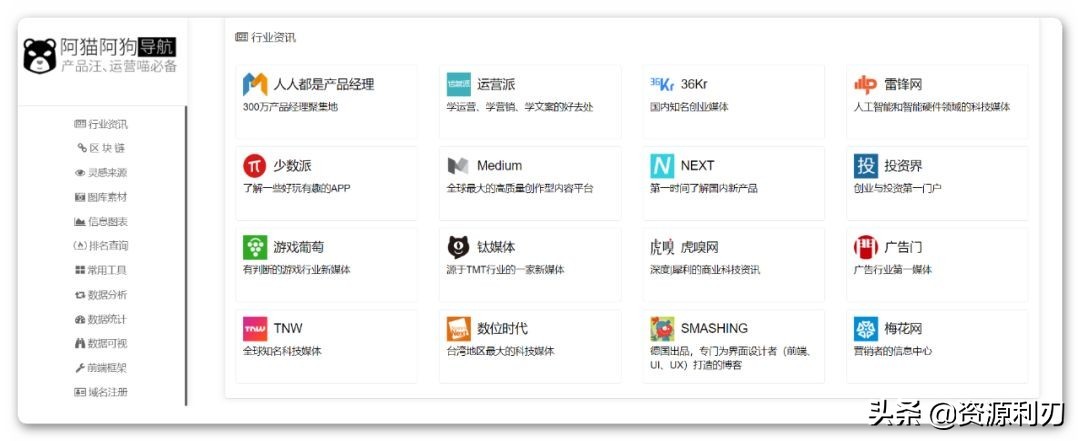Image resolution: width=1080 pixels, height=441 pixels.
Task: Open the 36Kr site logo
Action: (662, 84)
